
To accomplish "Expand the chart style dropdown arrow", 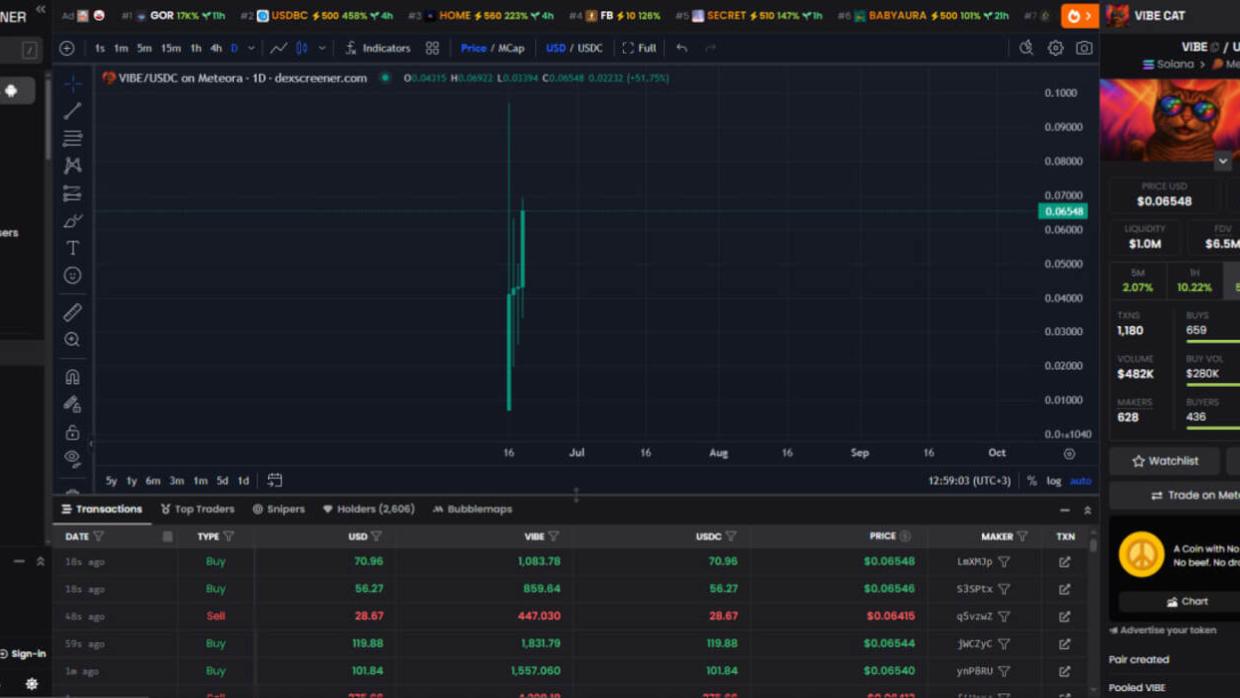I will point(322,48).
